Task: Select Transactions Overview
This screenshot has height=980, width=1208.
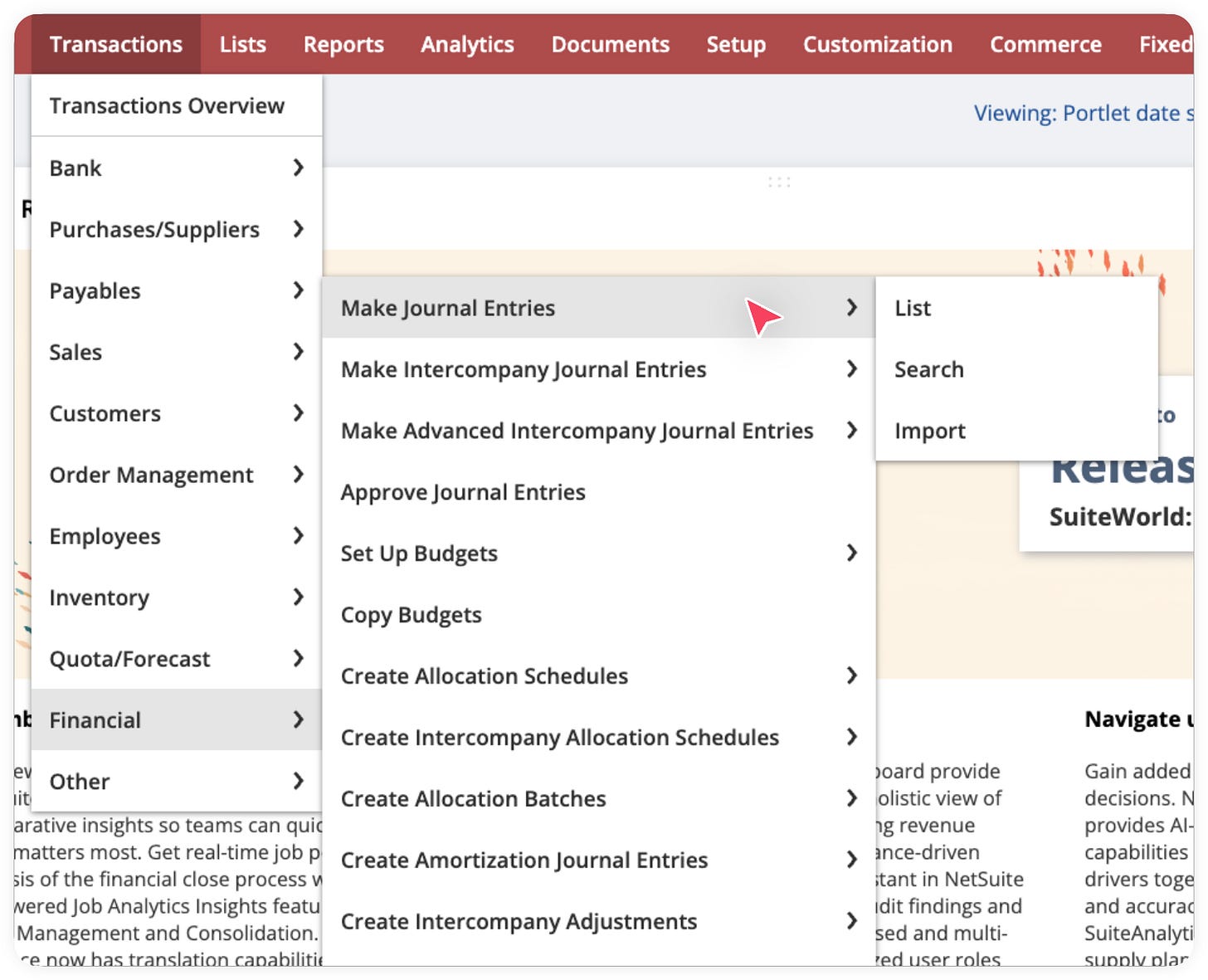Action: tap(177, 105)
